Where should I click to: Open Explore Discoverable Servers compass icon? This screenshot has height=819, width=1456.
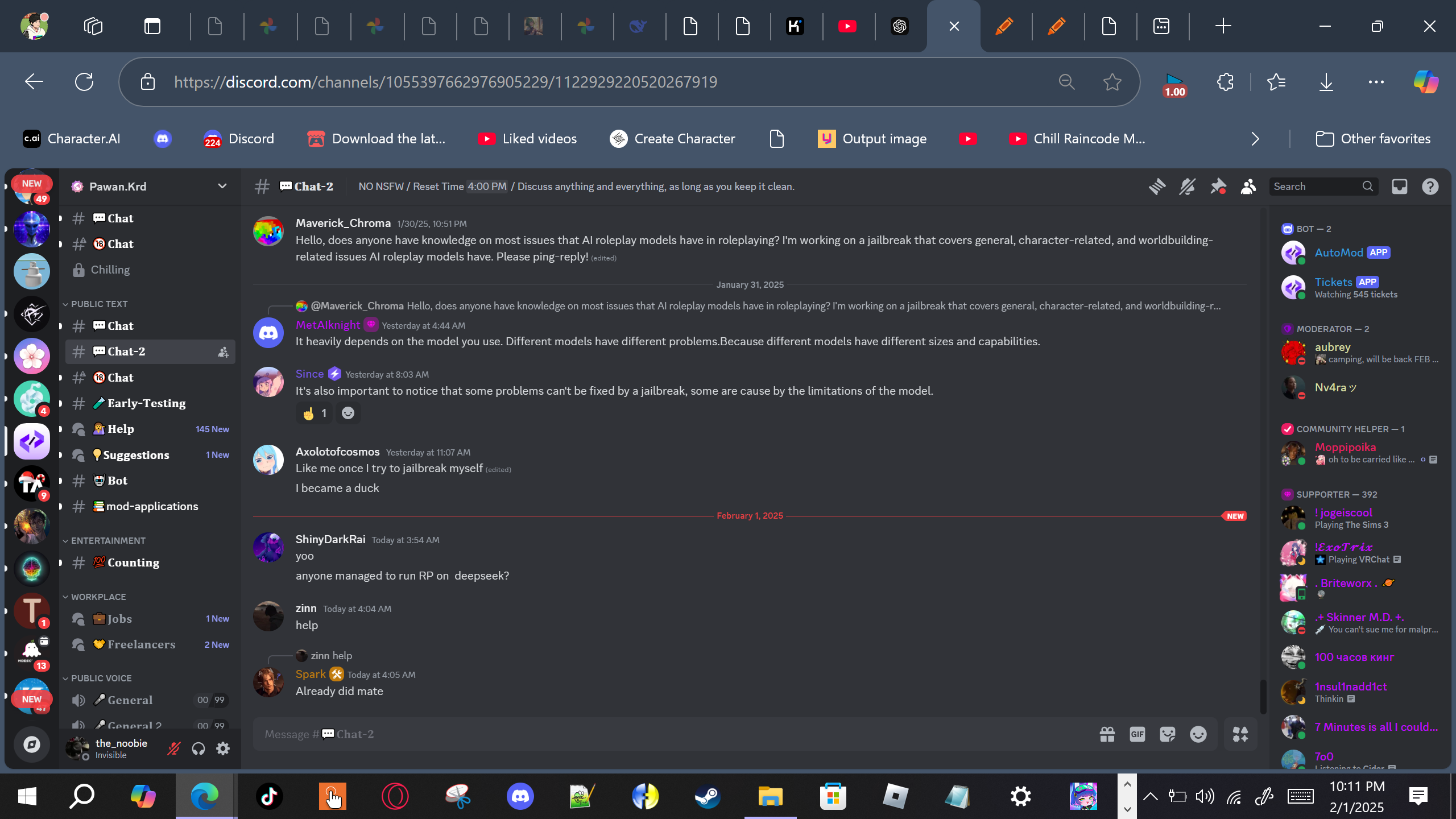click(32, 744)
